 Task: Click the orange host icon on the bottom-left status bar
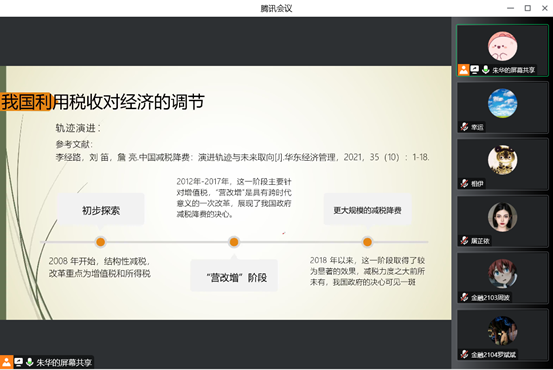coord(6,362)
